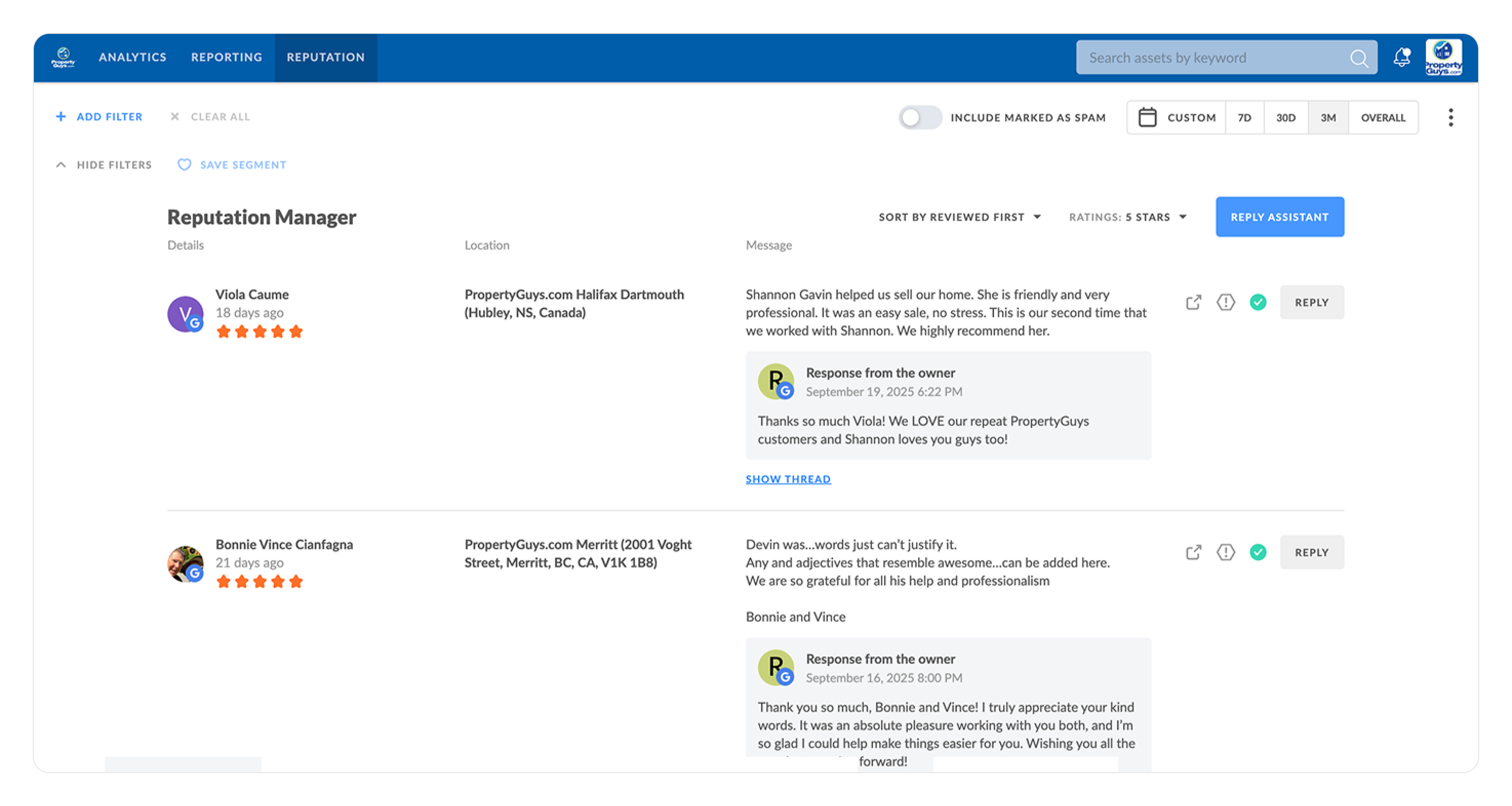Click the search magnifier icon

point(1358,57)
